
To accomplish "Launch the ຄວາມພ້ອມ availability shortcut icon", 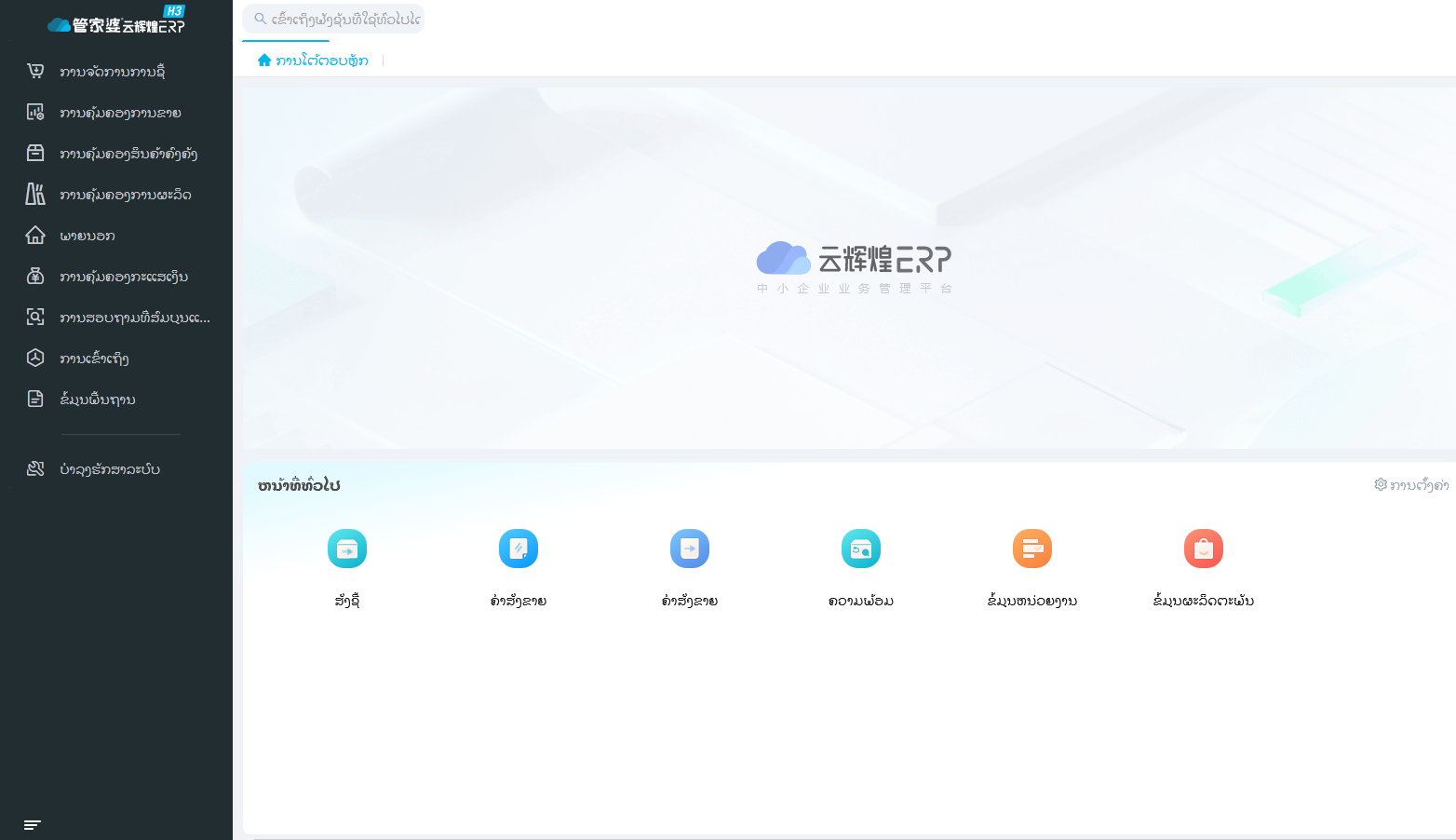I will click(x=861, y=549).
